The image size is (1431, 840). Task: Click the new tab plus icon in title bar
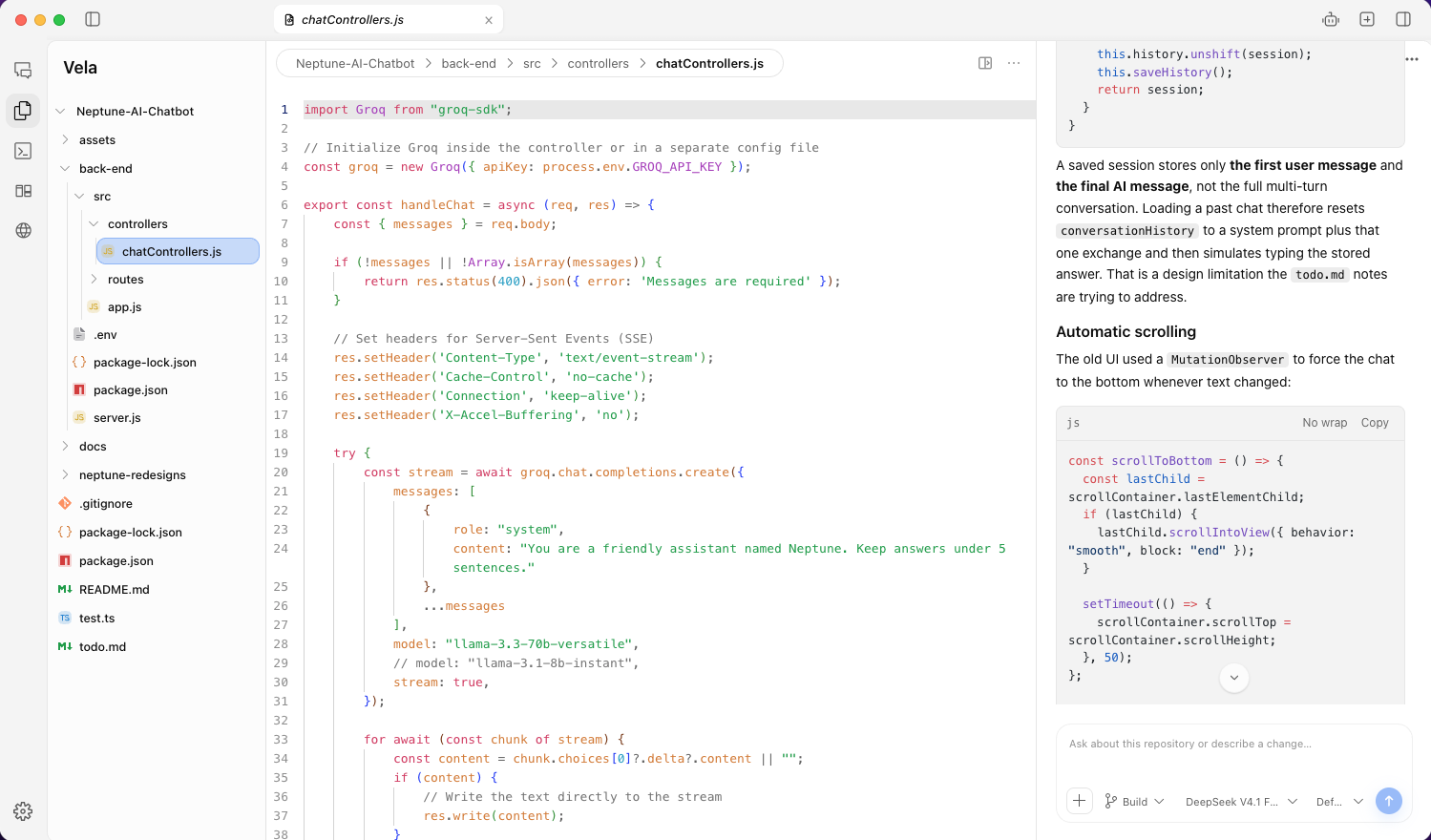[1367, 19]
